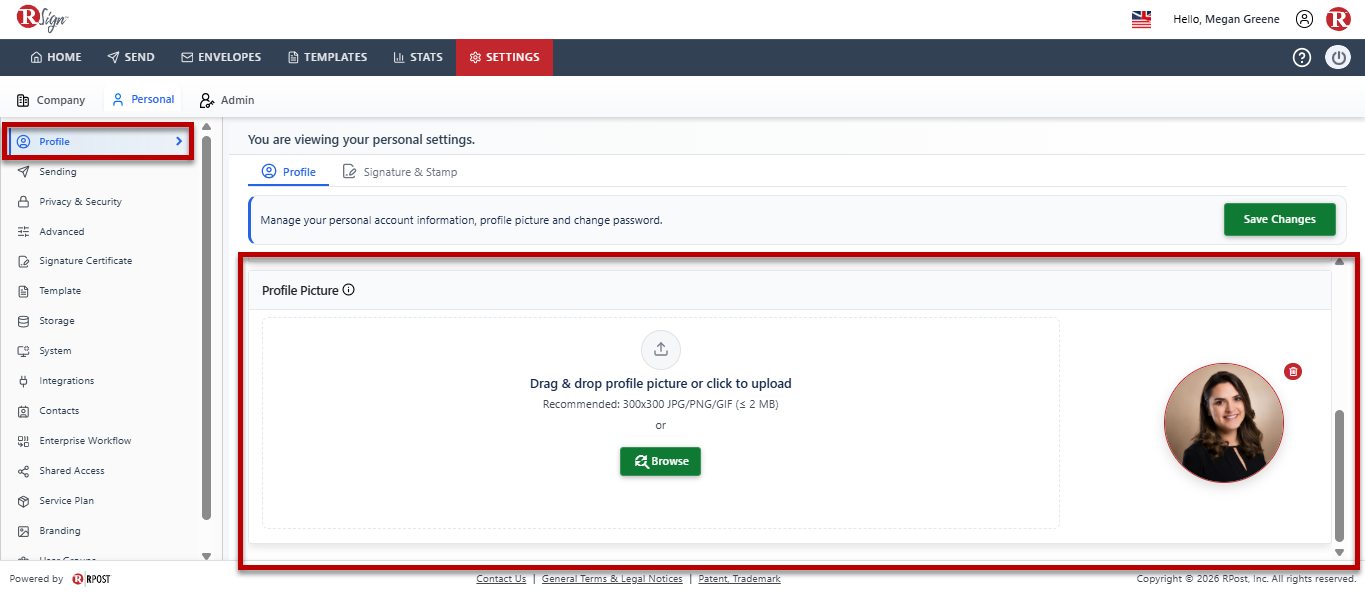Open Contacts in the sidebar
This screenshot has width=1365, height=592.
[x=59, y=411]
